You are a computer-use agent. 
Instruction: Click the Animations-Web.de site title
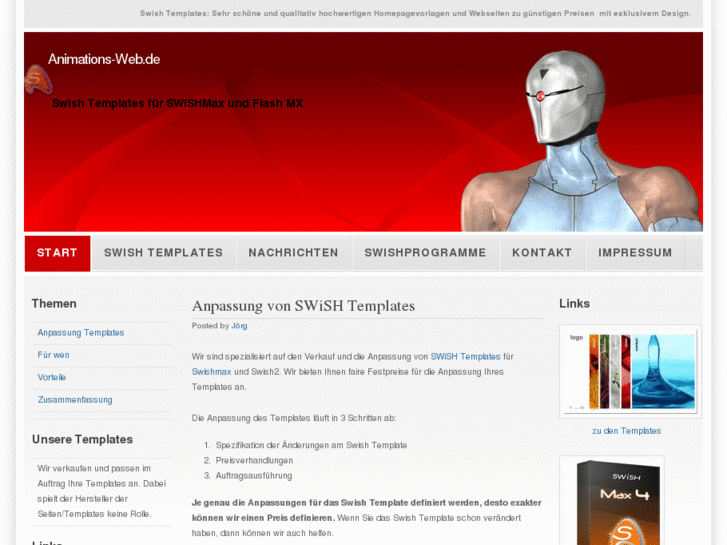point(104,59)
